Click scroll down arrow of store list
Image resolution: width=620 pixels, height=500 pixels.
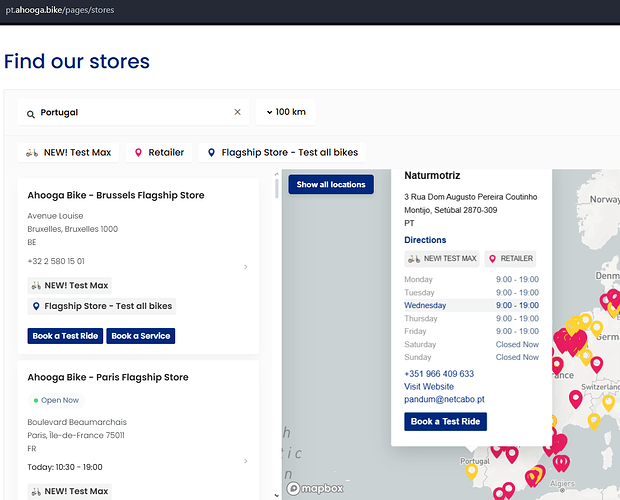276,495
